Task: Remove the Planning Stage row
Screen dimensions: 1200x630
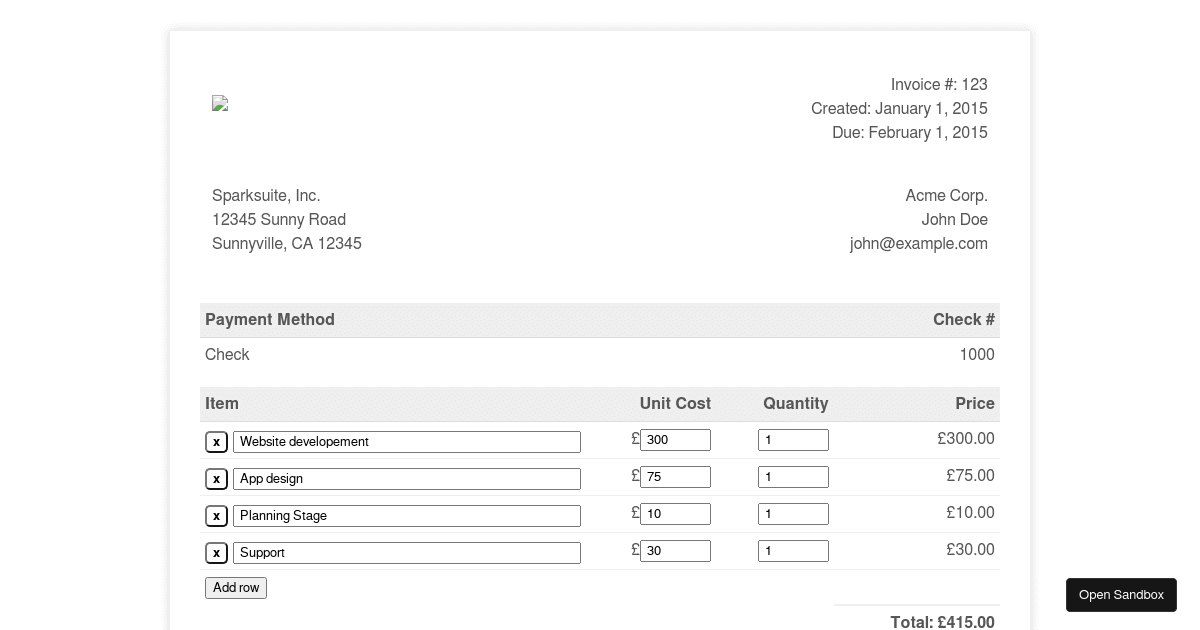Action: 216,515
